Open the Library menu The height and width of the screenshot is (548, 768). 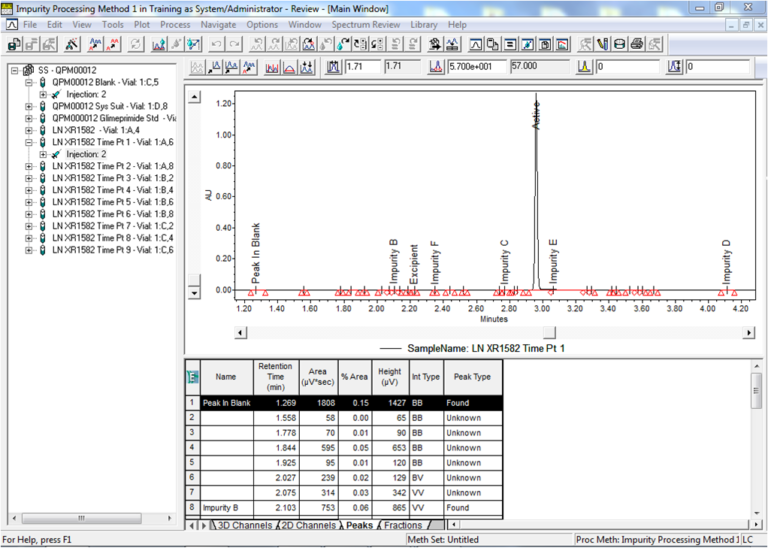pos(424,24)
